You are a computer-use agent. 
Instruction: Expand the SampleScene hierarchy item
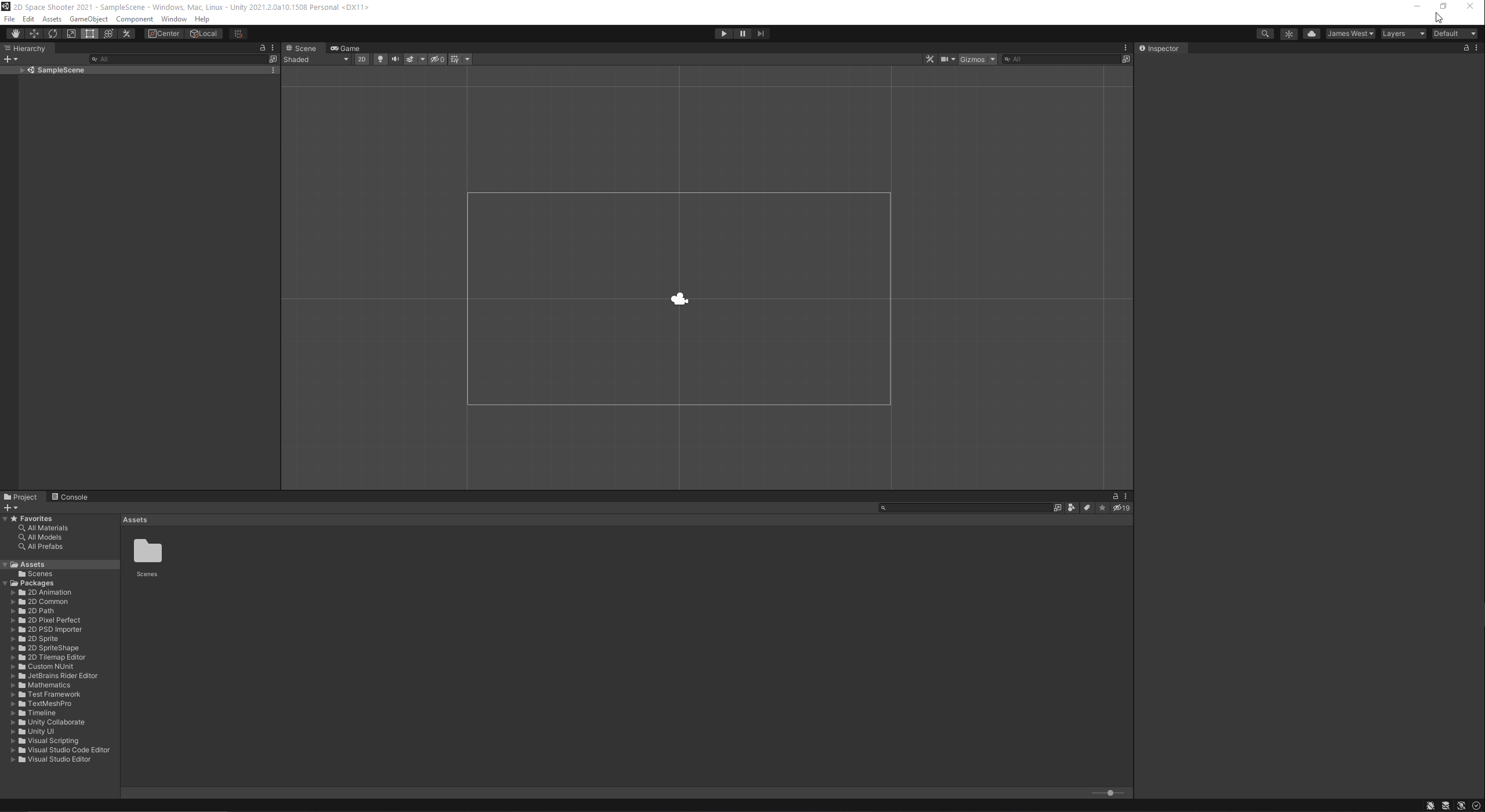click(x=22, y=70)
